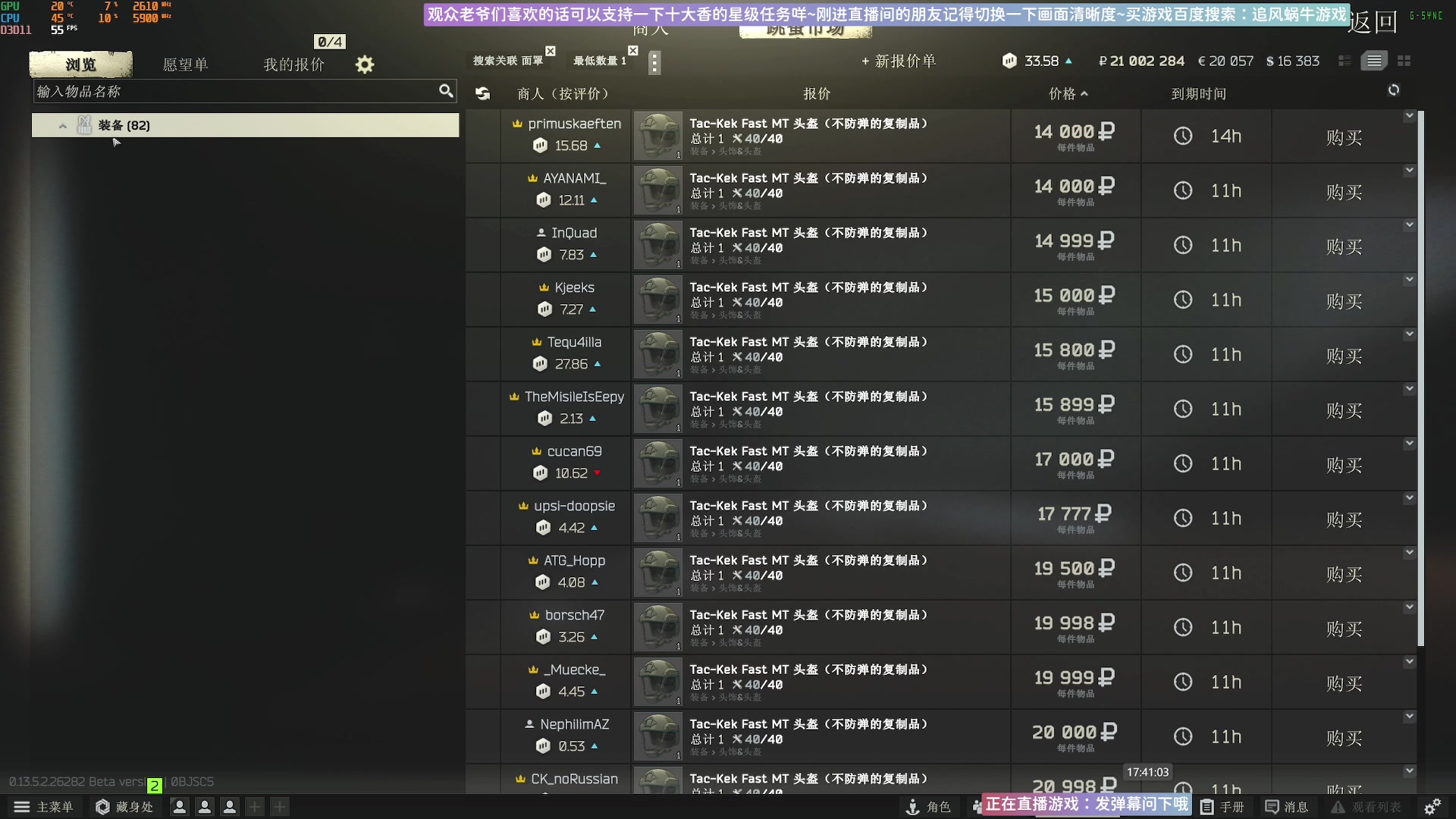Select the list view layout icon

tap(1374, 61)
